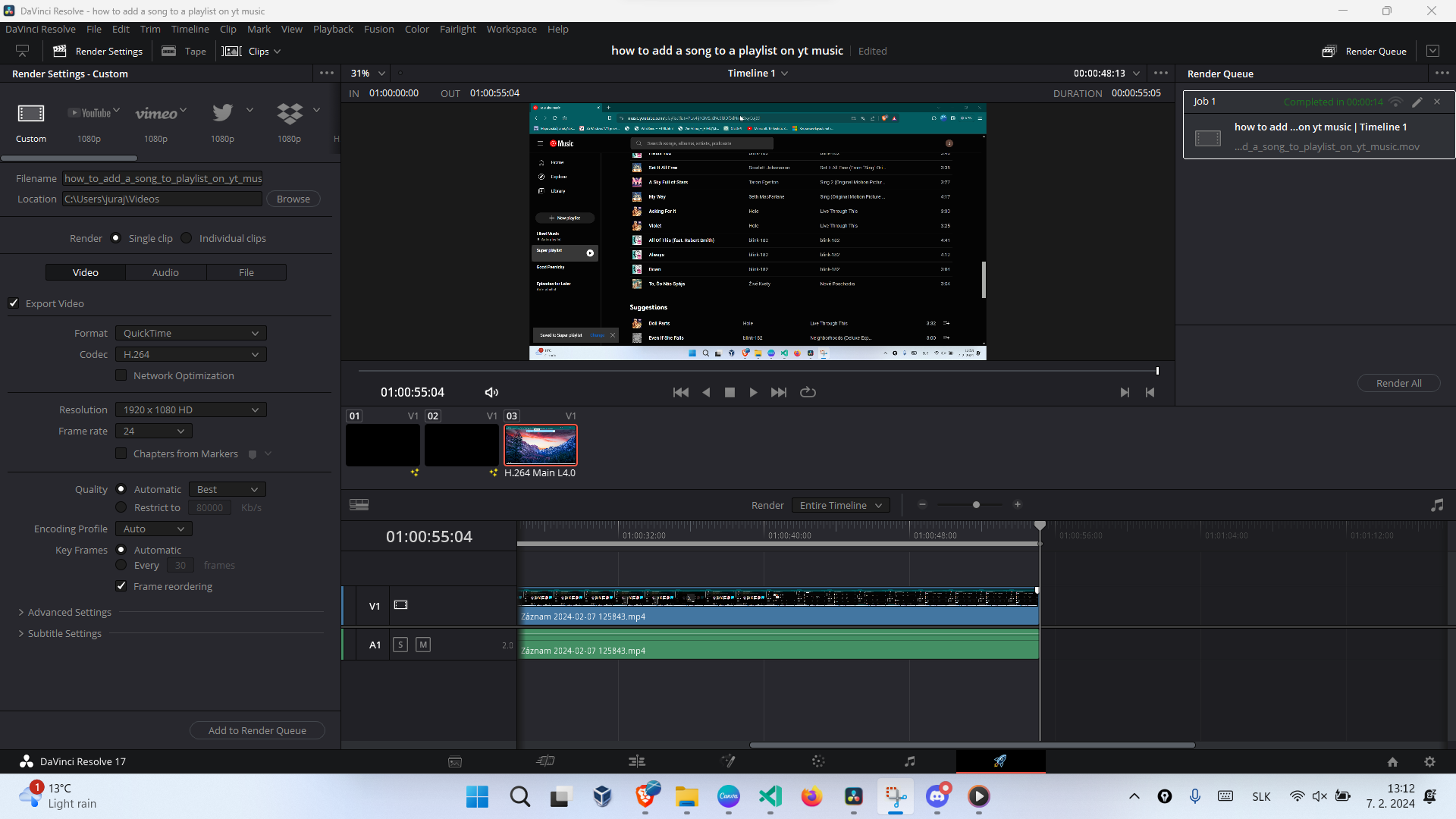Drag the timeline zoom slider control
Screen dimensions: 1456x819
(x=976, y=505)
